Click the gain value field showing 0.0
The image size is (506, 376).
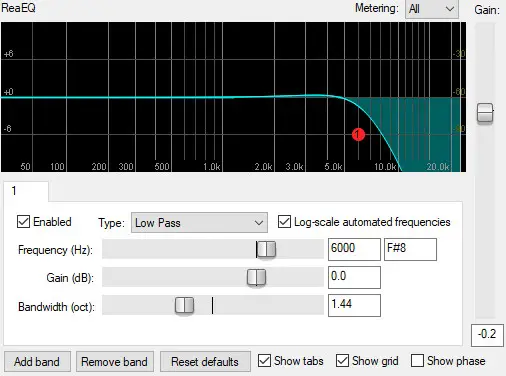coord(354,277)
